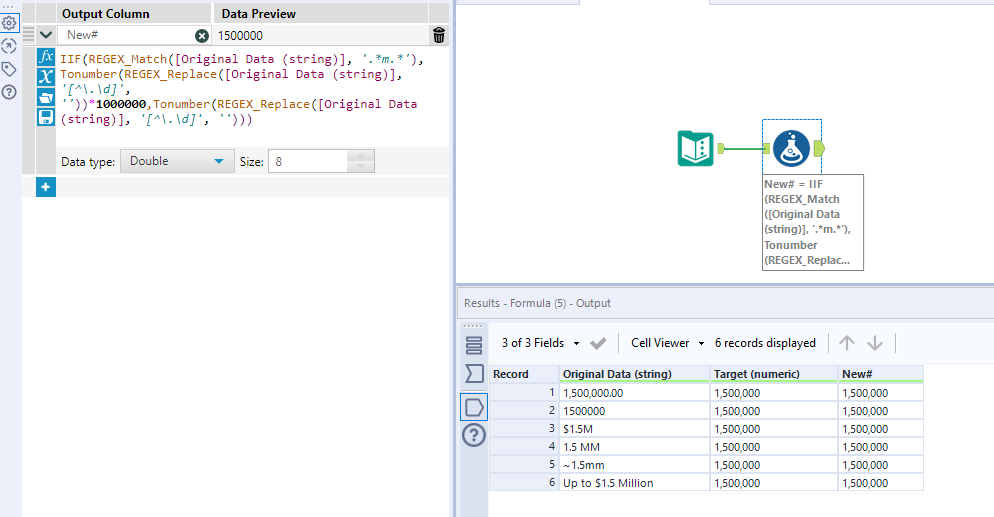The width and height of the screenshot is (994, 517).
Task: Clear the New# output column name
Action: (202, 35)
